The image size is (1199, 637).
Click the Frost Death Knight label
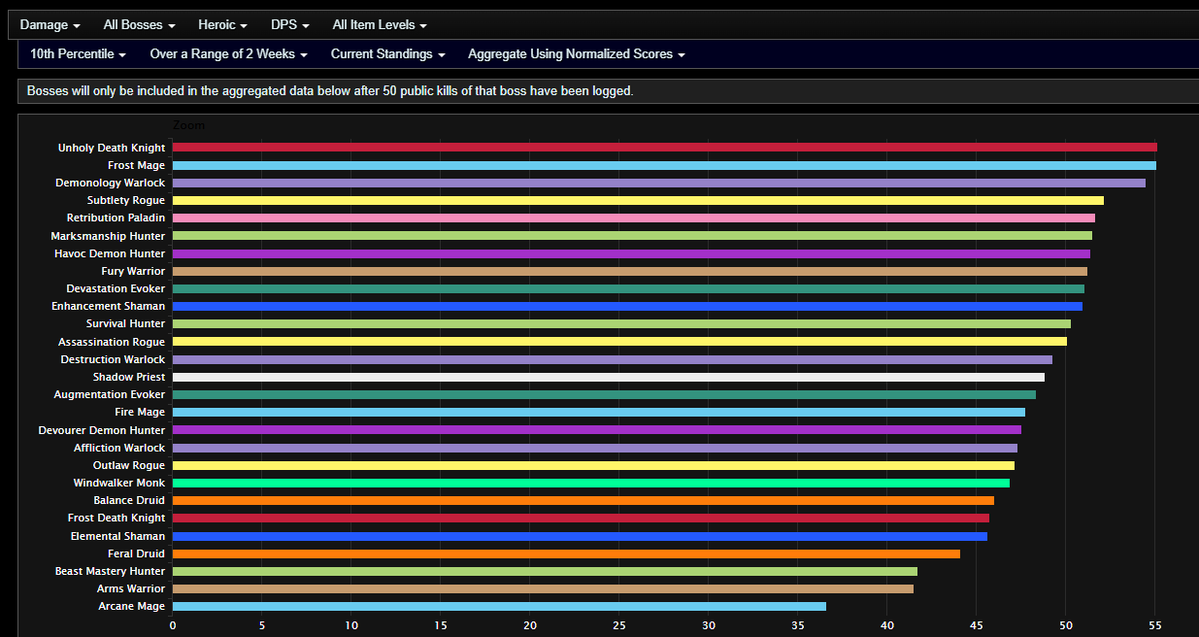(x=116, y=518)
